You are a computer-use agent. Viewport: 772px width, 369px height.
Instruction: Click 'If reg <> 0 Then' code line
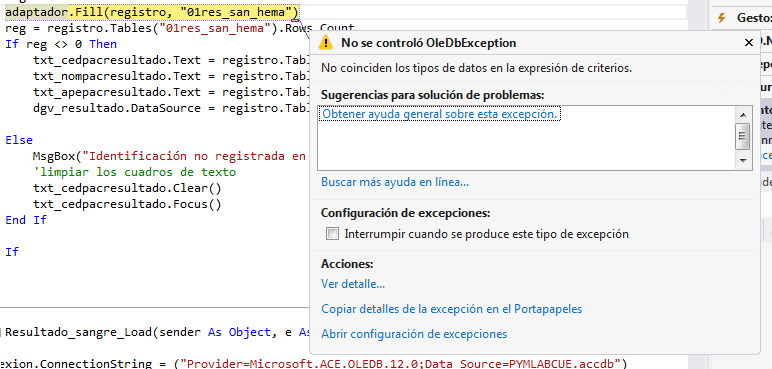61,44
